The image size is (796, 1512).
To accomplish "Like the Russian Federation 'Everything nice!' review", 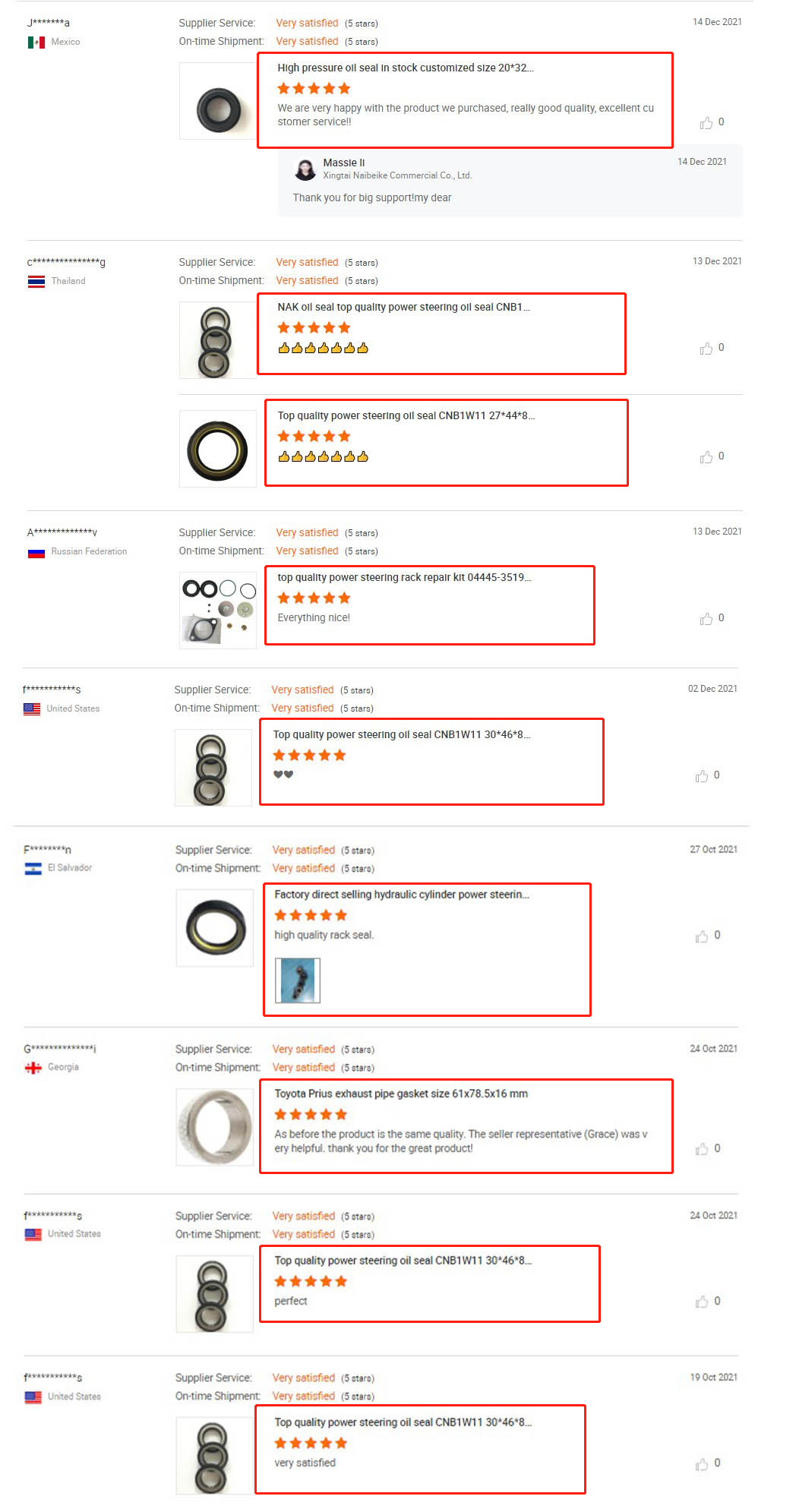I will pos(706,619).
